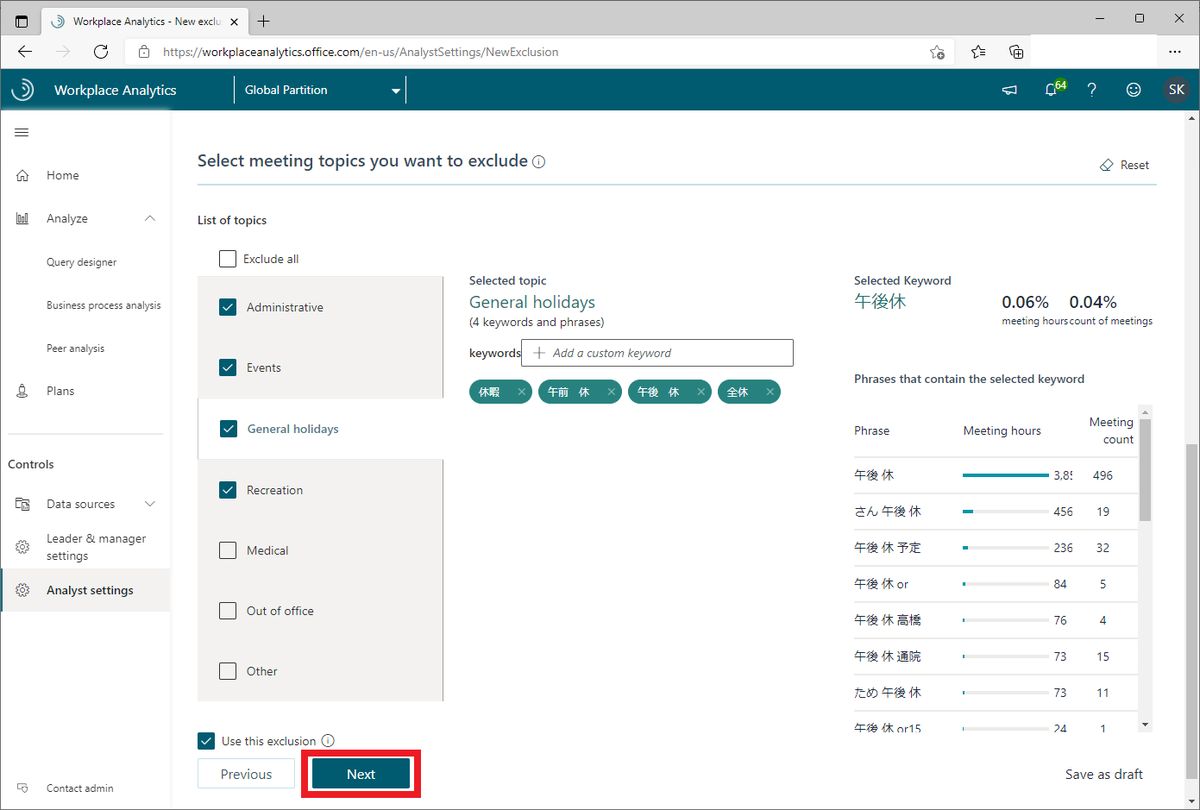Open Peer analysis in sidebar

coord(75,348)
